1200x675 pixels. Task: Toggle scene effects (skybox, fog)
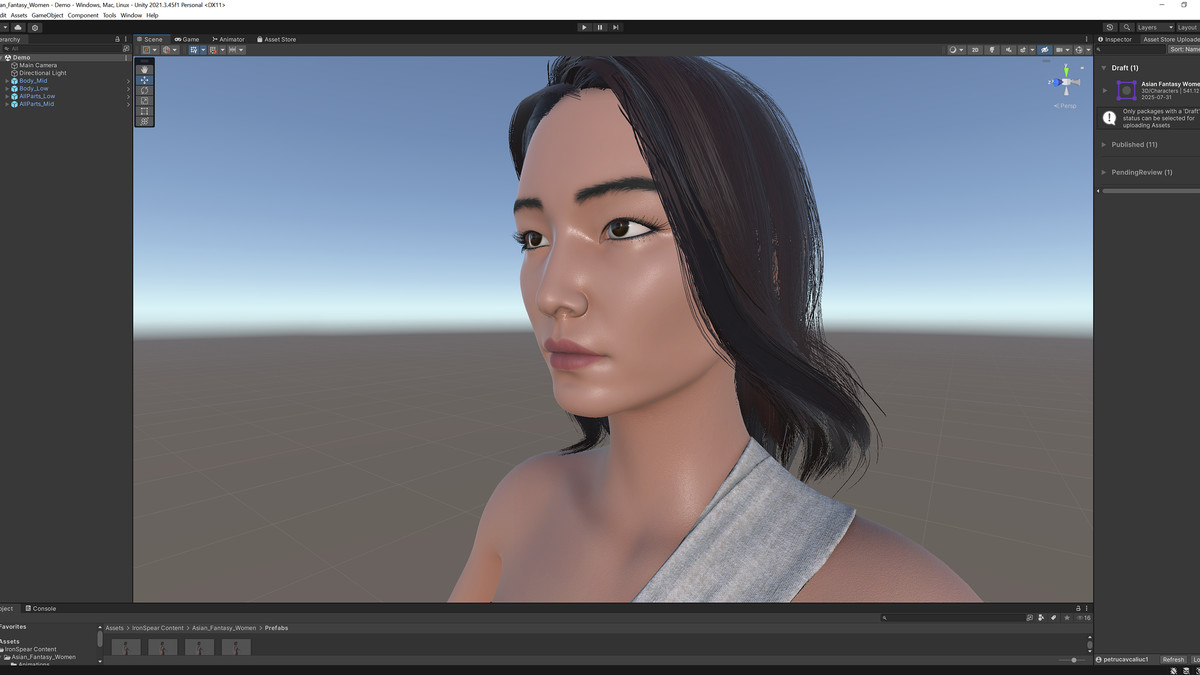point(1025,50)
